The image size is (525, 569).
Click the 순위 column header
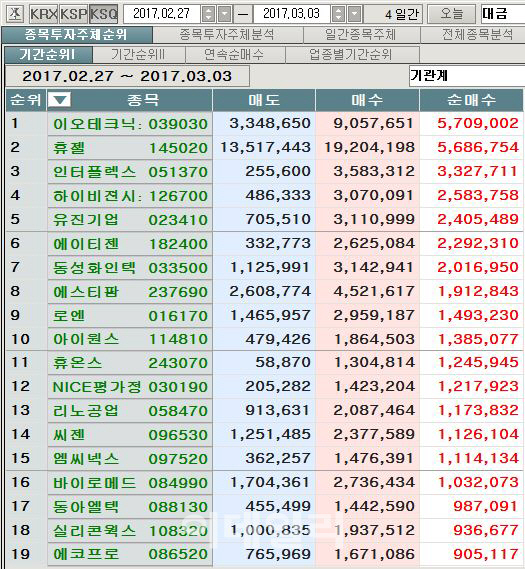[x=26, y=100]
